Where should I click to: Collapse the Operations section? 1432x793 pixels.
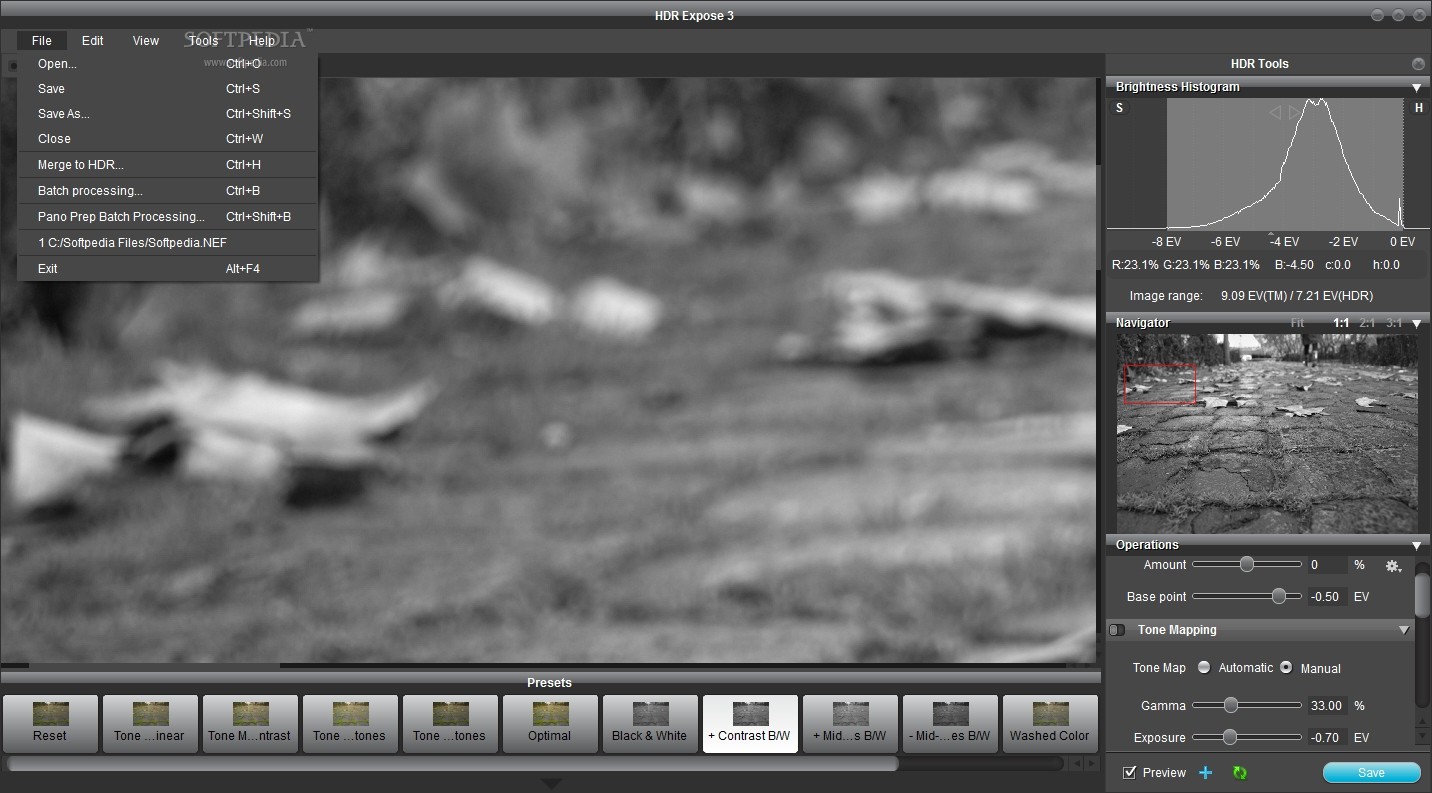pos(1416,545)
